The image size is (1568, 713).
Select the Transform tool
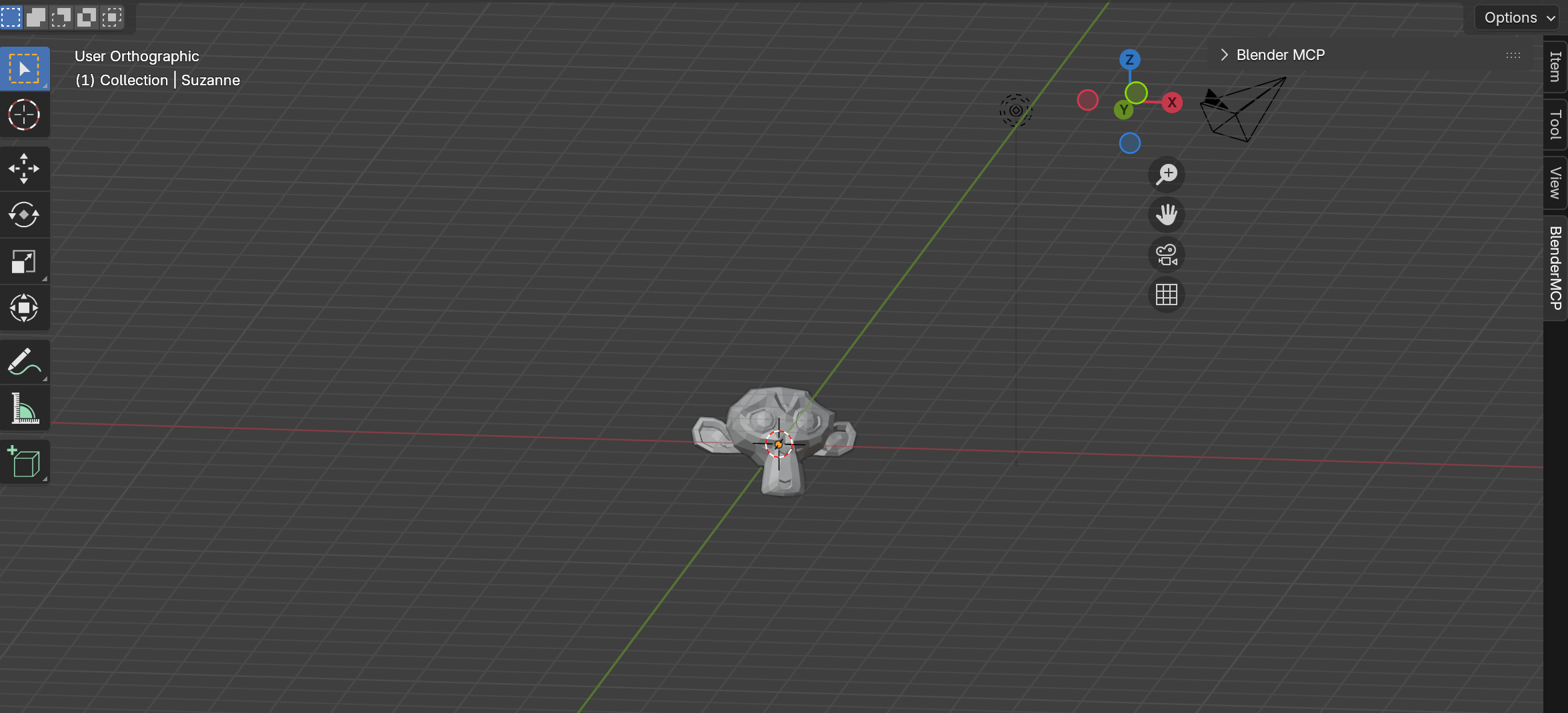click(25, 308)
